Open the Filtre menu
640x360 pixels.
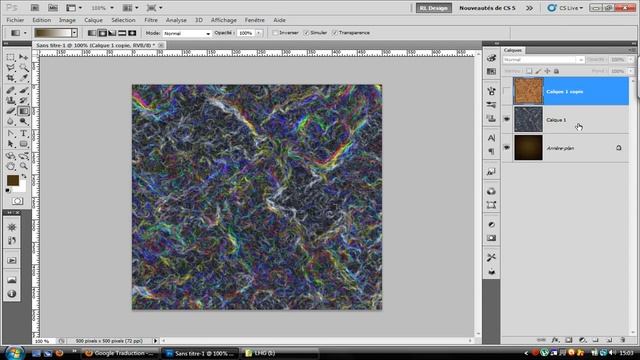(151, 20)
